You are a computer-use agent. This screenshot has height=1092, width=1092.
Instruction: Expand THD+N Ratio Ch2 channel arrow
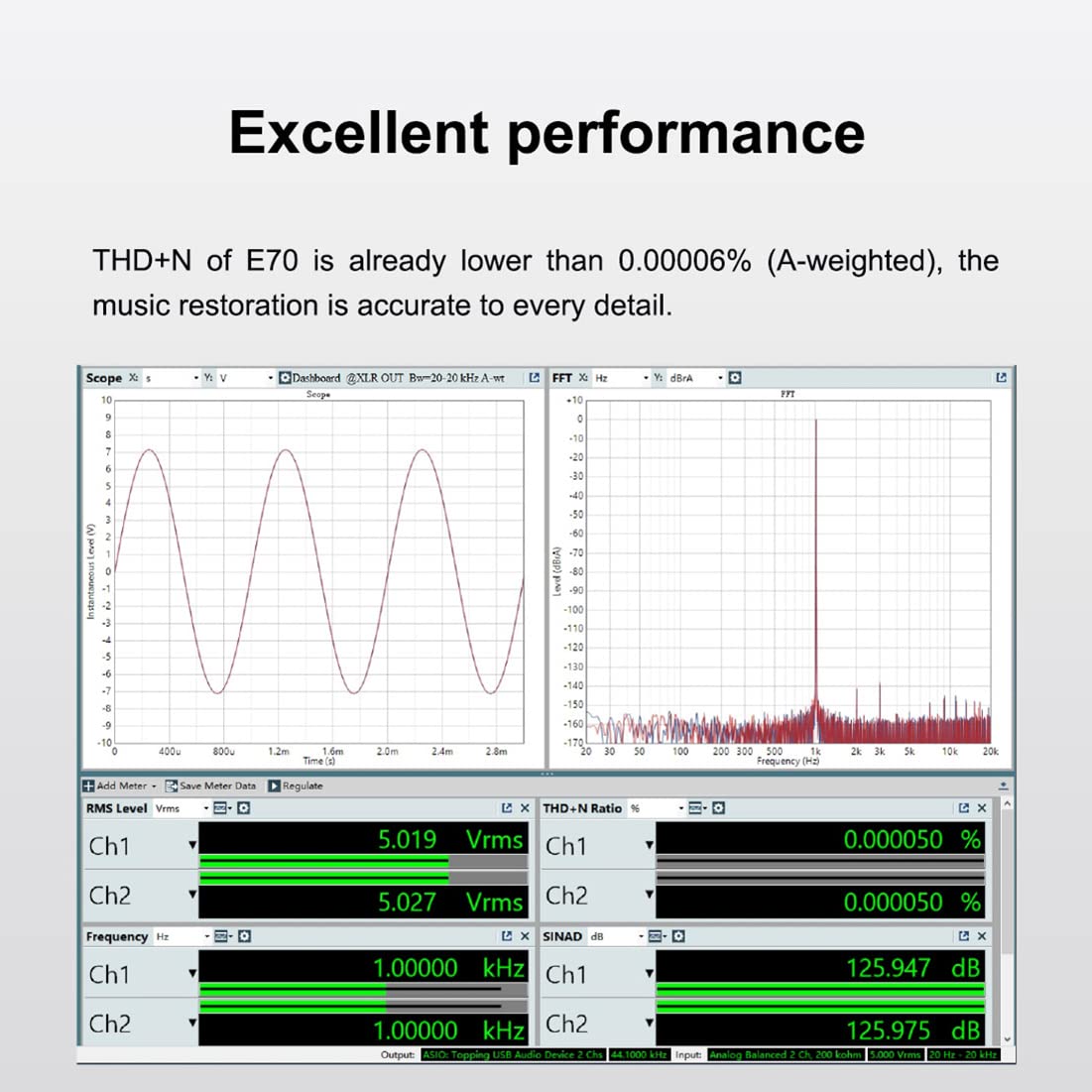click(x=649, y=895)
